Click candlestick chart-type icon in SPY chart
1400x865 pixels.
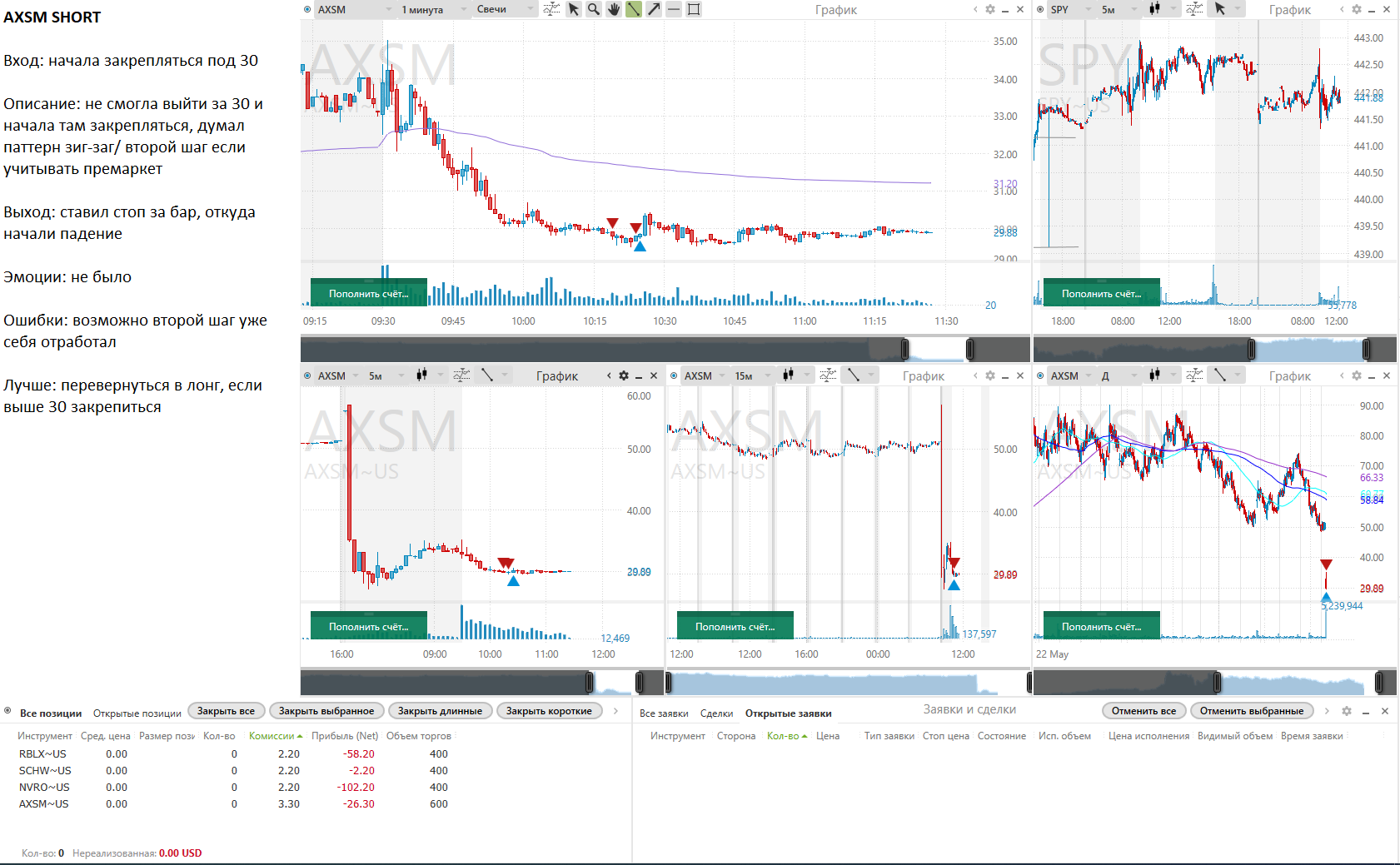click(x=1154, y=9)
